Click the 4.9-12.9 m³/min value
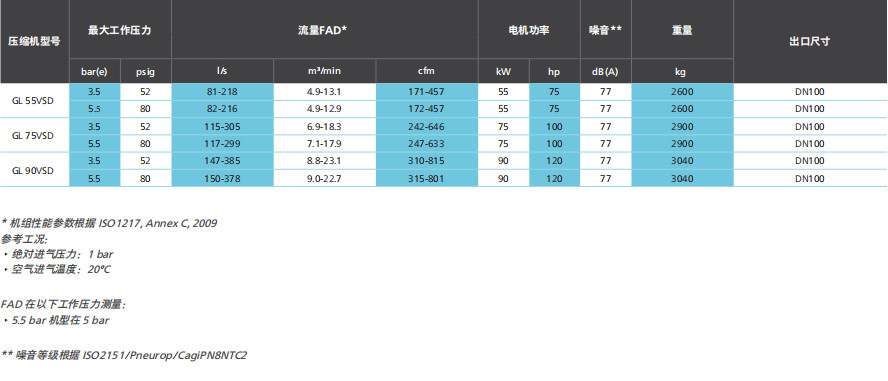Screen dimensions: 888x381 325,109
